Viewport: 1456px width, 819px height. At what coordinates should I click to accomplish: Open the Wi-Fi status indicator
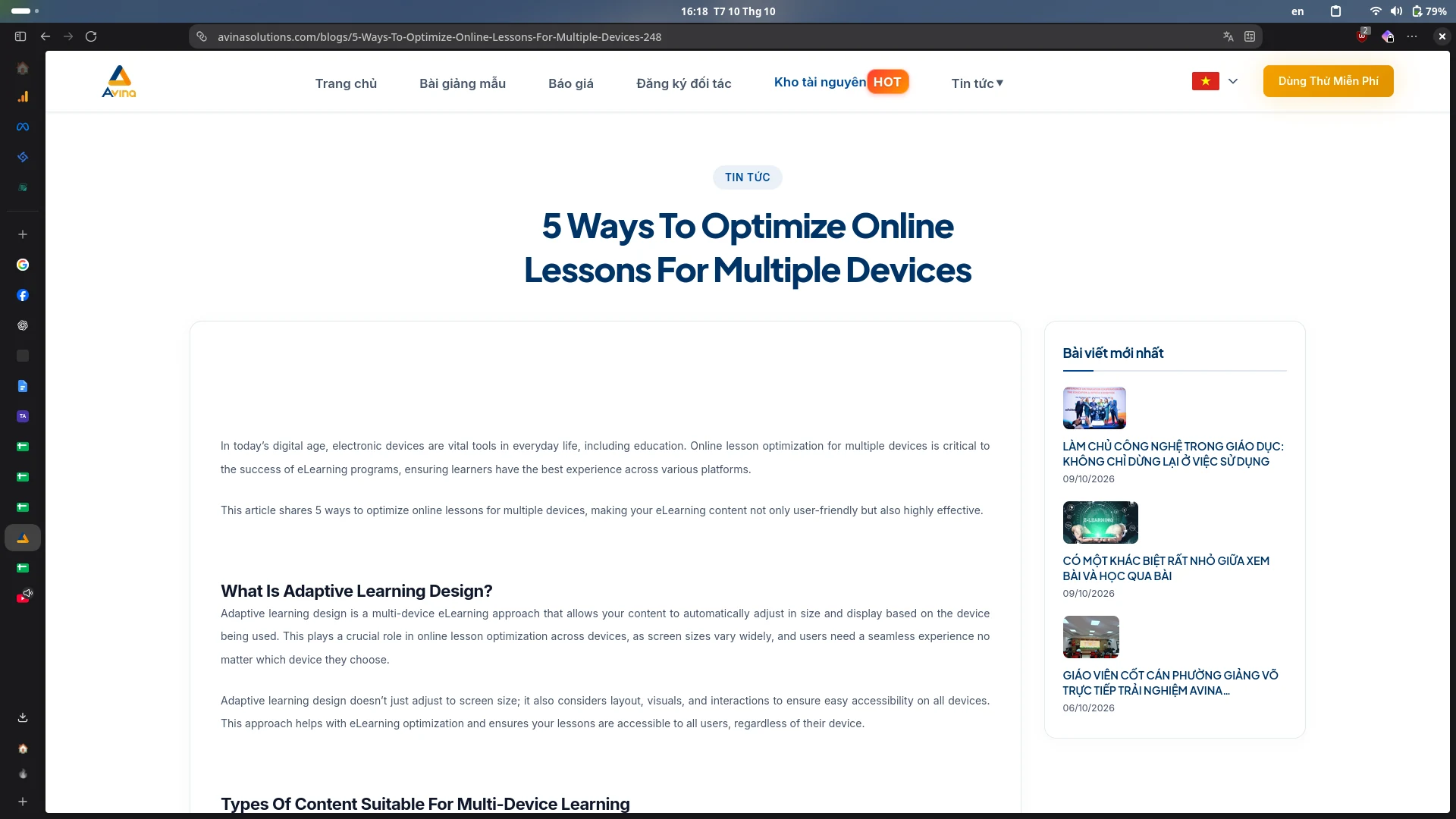pos(1375,11)
